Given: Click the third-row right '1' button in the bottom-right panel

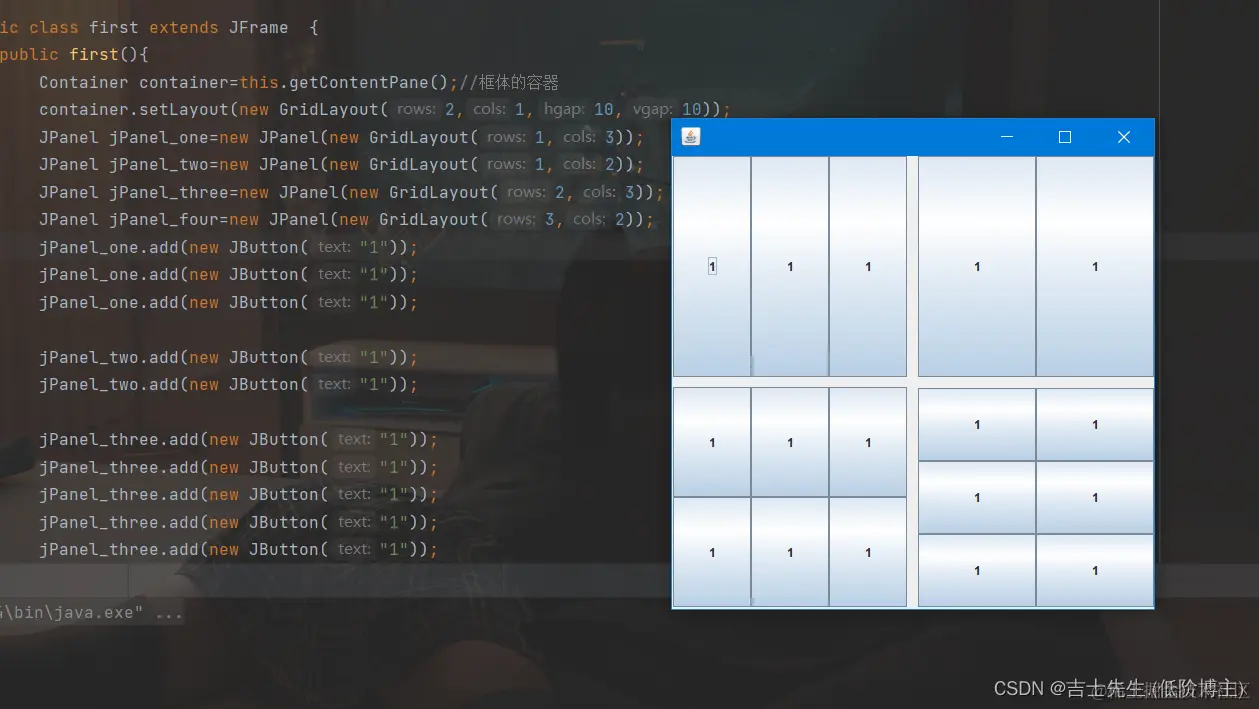Looking at the screenshot, I should (x=1095, y=570).
